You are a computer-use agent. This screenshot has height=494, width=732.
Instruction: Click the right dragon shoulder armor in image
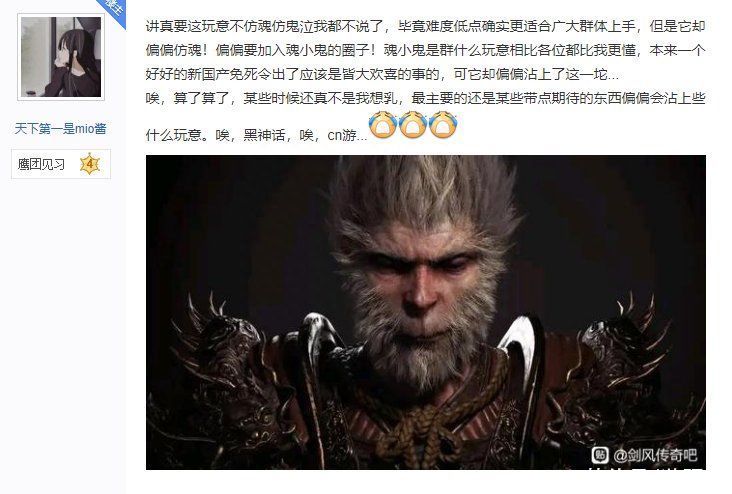click(621, 364)
